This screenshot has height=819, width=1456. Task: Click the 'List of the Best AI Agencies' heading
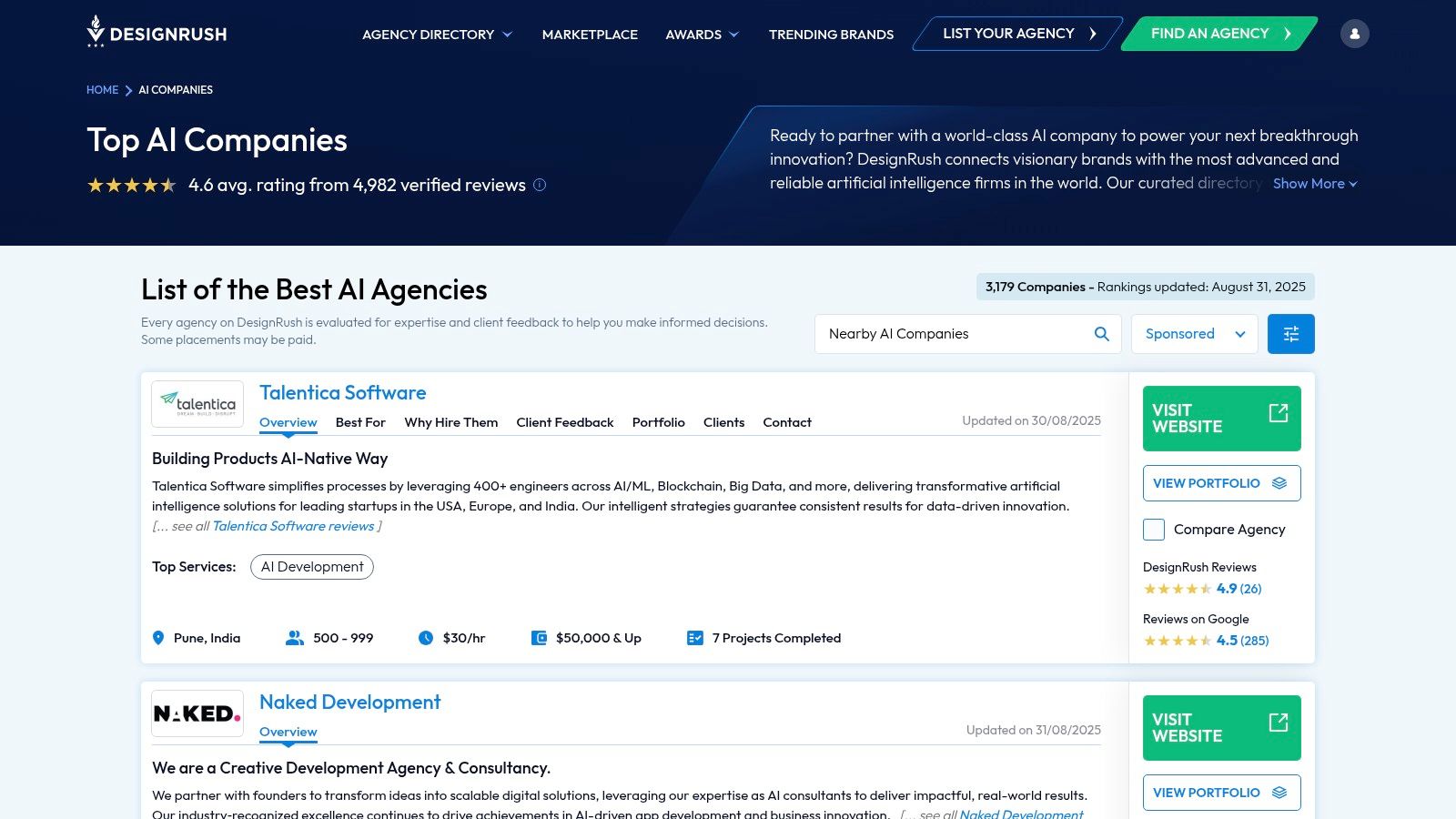(314, 289)
